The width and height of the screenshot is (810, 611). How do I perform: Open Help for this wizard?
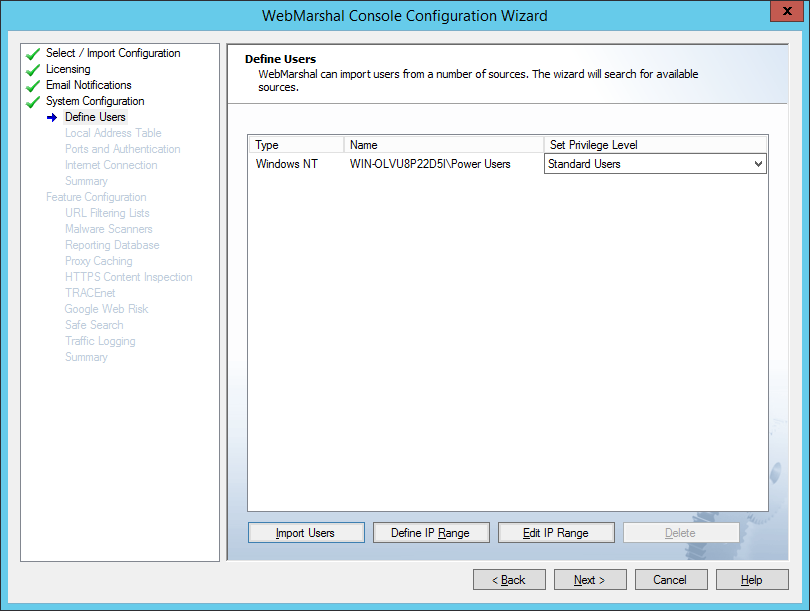tap(751, 580)
